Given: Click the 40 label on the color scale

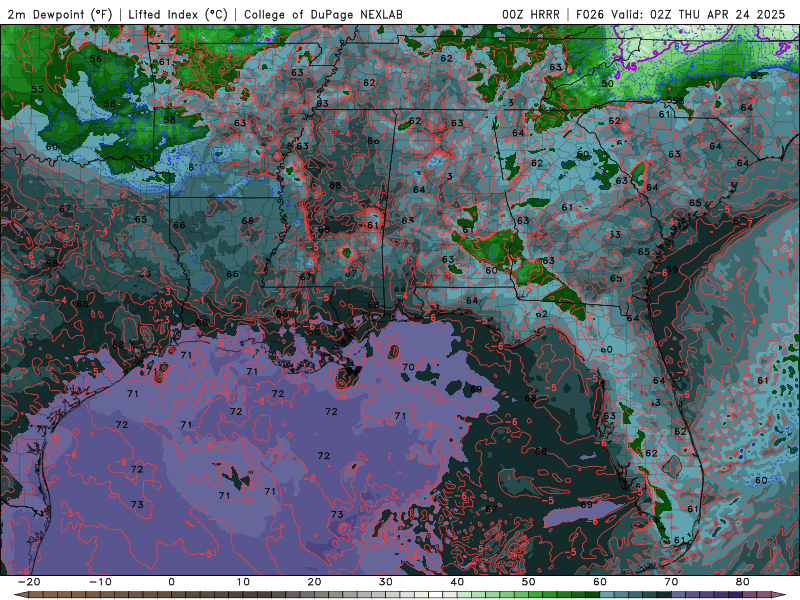Looking at the screenshot, I should pos(457,582).
